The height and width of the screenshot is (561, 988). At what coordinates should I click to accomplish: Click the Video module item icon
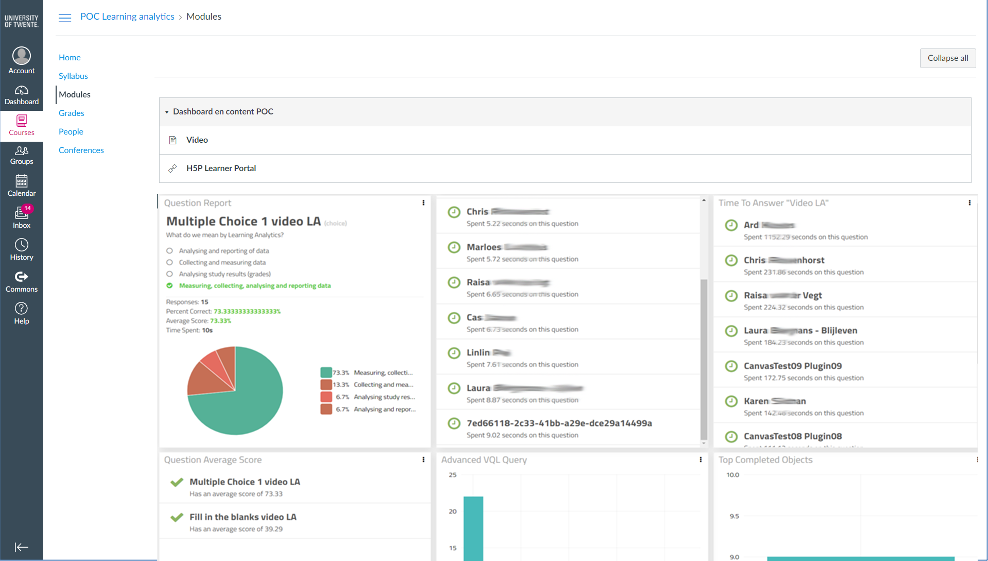(x=173, y=140)
